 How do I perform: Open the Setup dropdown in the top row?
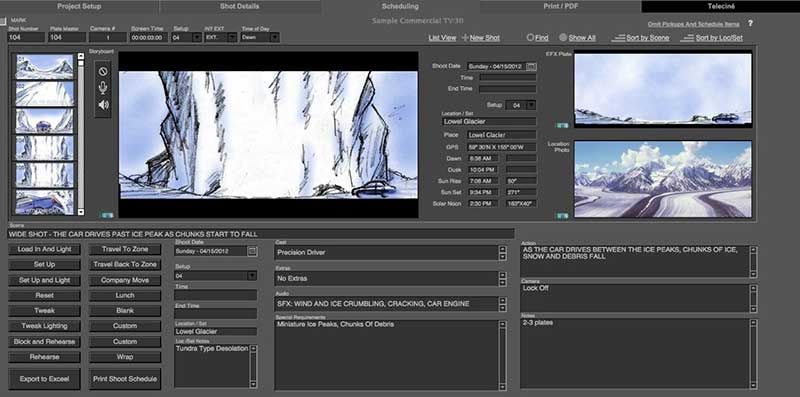pos(196,37)
